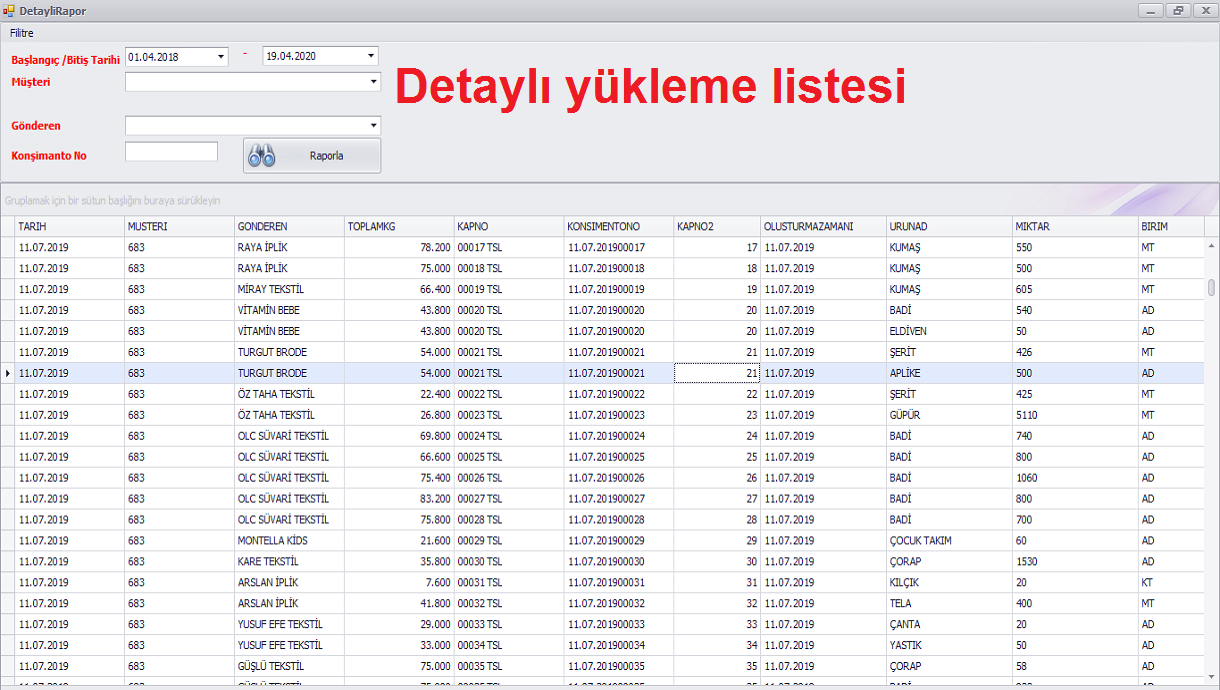Click the URUNAD column header
1220x690 pixels.
click(950, 227)
